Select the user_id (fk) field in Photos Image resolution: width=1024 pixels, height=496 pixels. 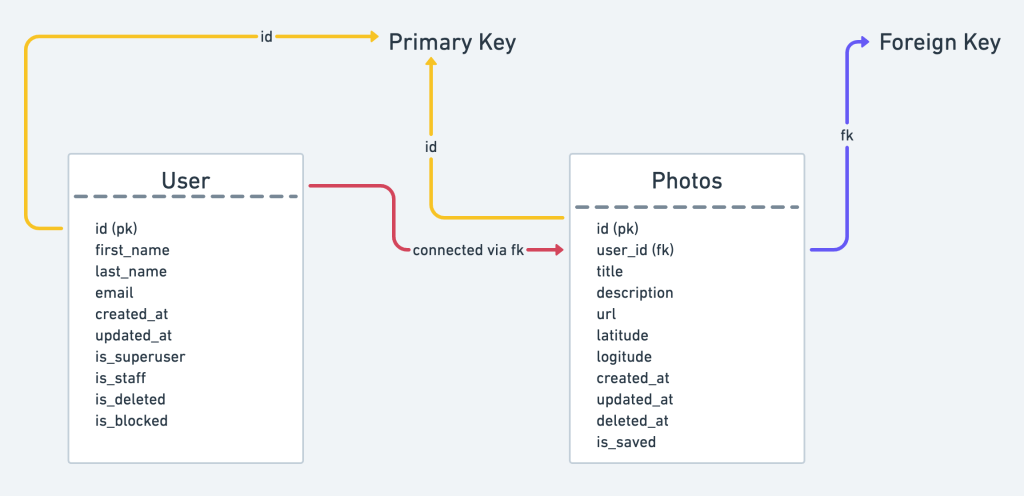tap(635, 250)
